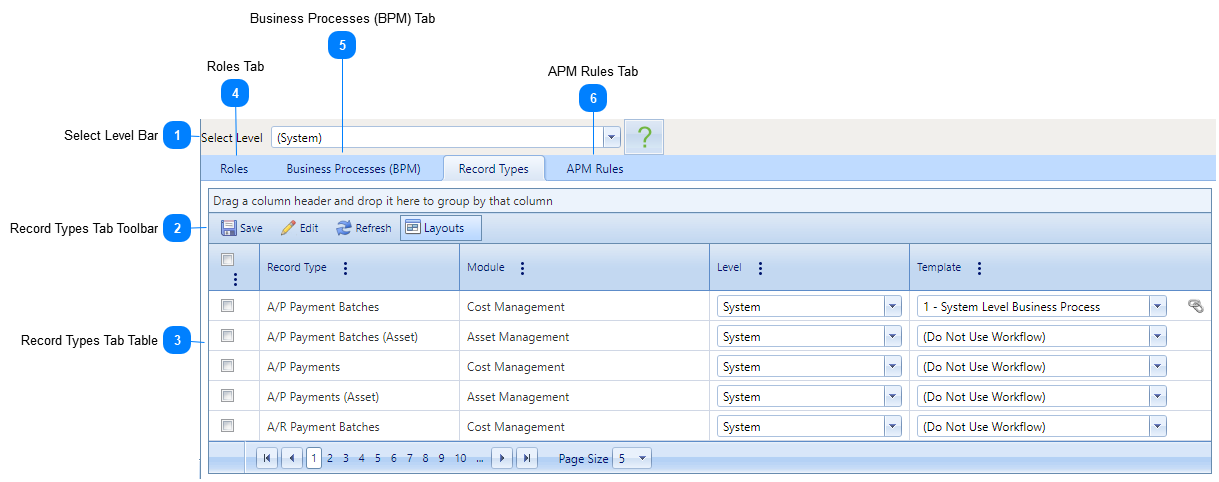The image size is (1219, 482).
Task: Click the Refresh arrows icon
Action: click(344, 228)
